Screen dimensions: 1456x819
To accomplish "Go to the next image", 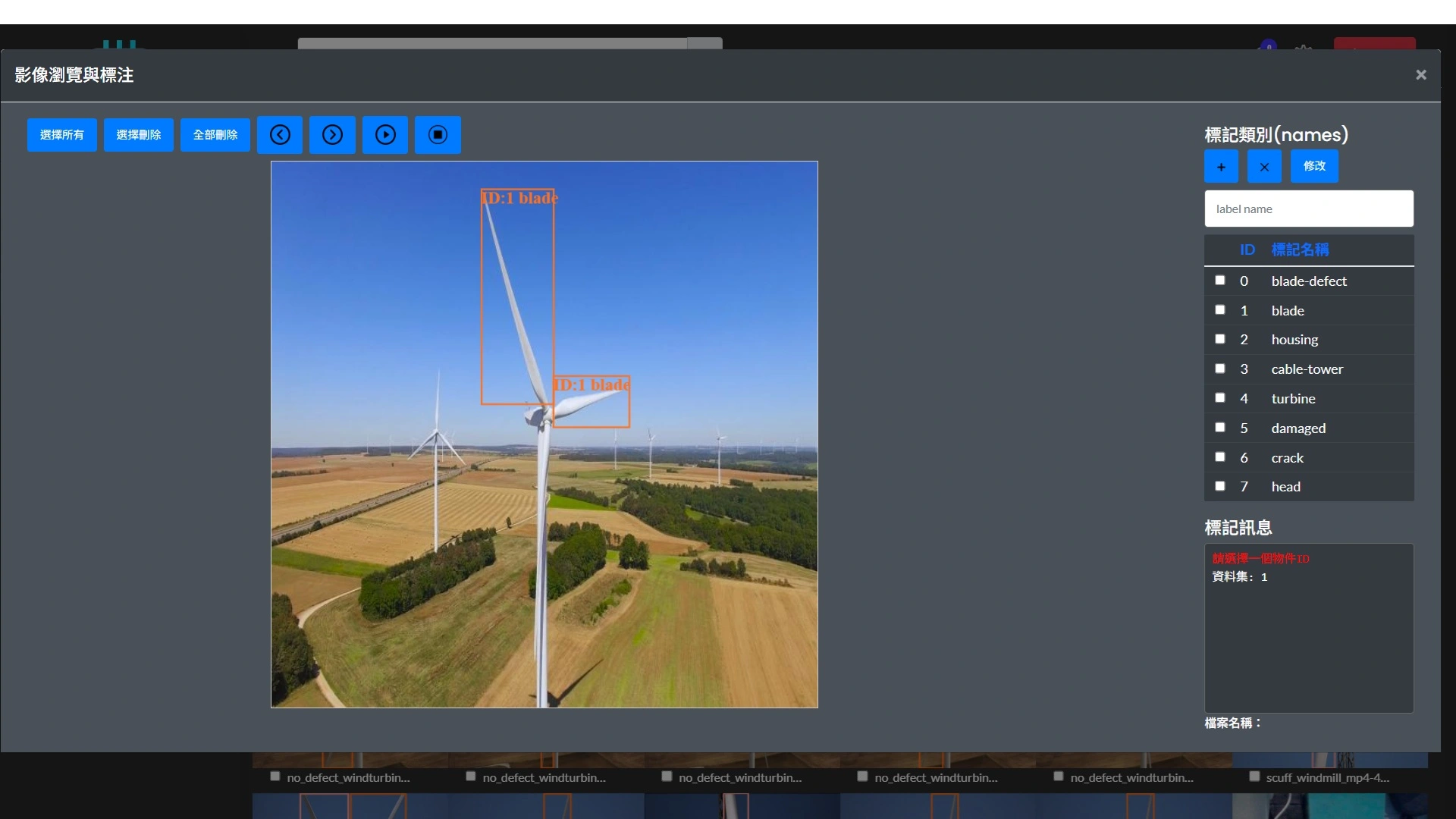I will pos(332,135).
